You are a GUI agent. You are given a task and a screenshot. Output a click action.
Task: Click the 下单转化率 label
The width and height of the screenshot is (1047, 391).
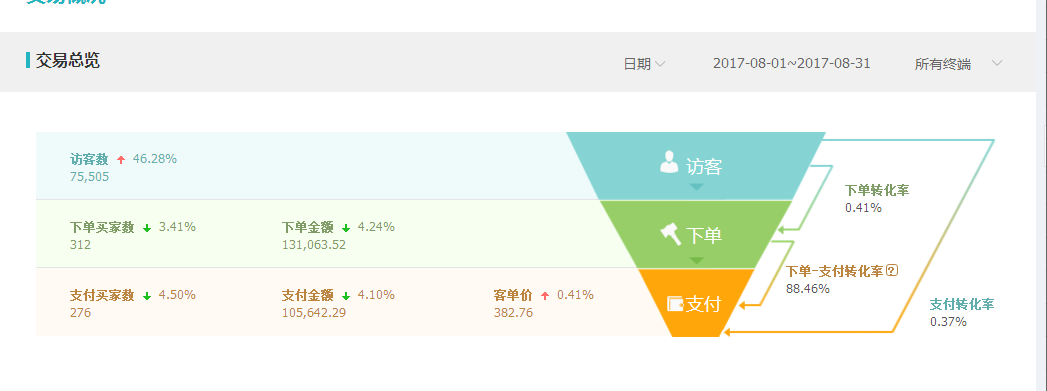coord(877,190)
